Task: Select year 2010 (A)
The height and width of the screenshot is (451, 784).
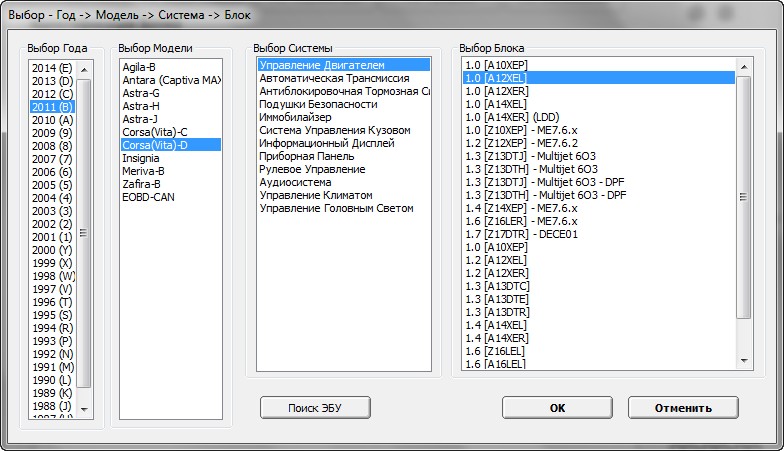Action: coord(52,120)
